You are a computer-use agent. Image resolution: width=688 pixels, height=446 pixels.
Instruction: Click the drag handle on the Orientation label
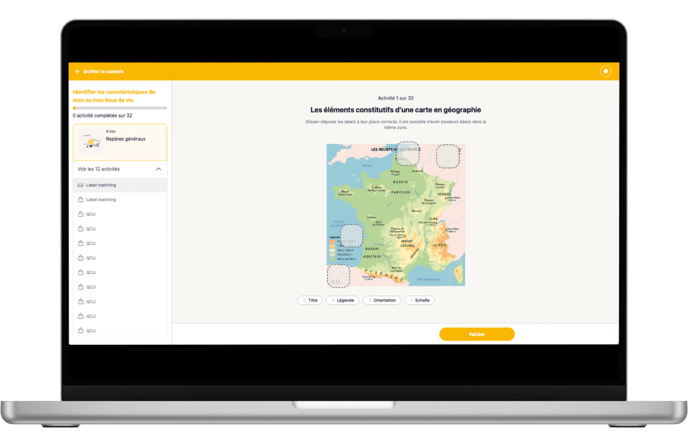pyautogui.click(x=370, y=300)
